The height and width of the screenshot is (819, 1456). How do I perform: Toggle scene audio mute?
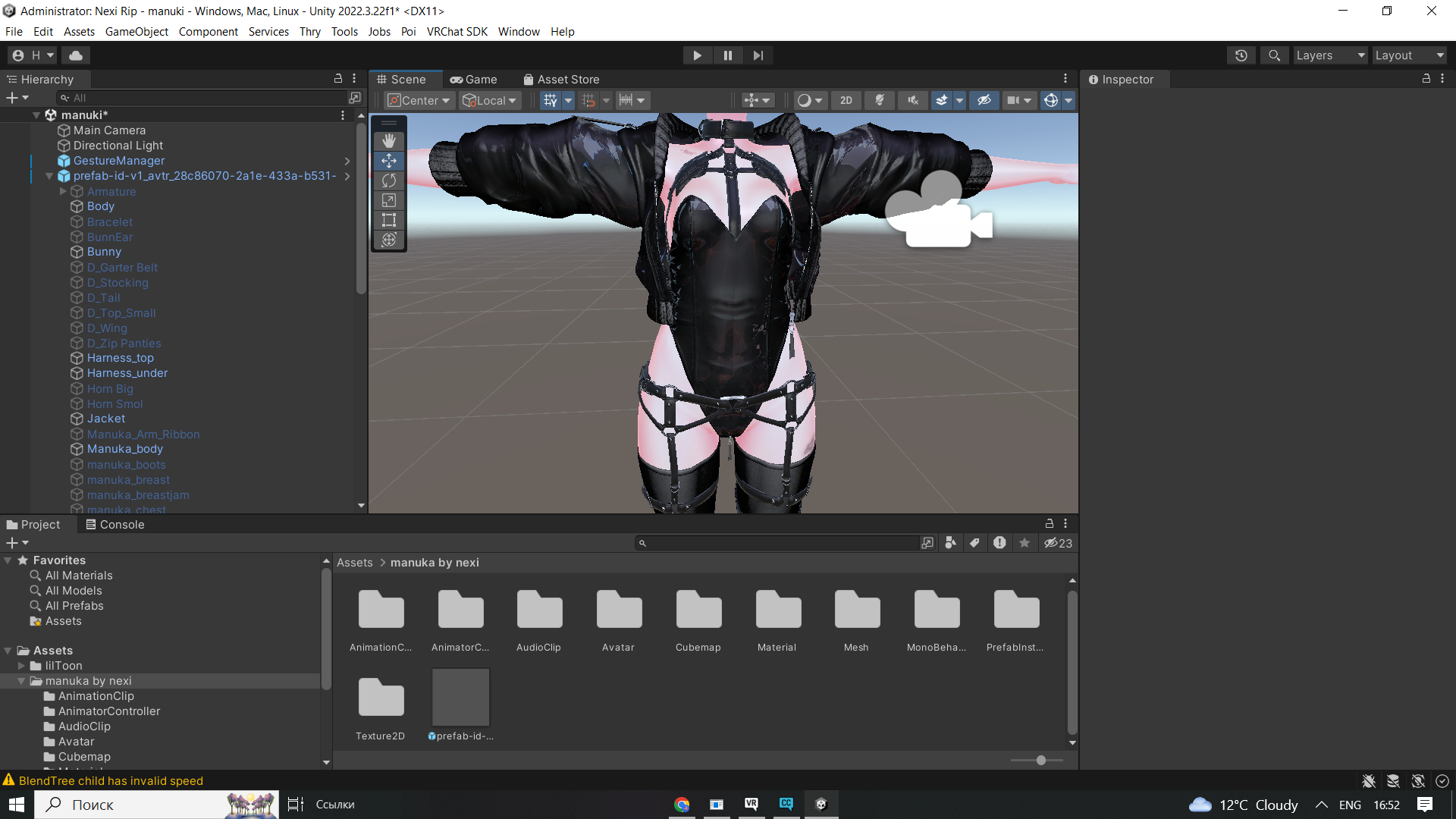913,100
